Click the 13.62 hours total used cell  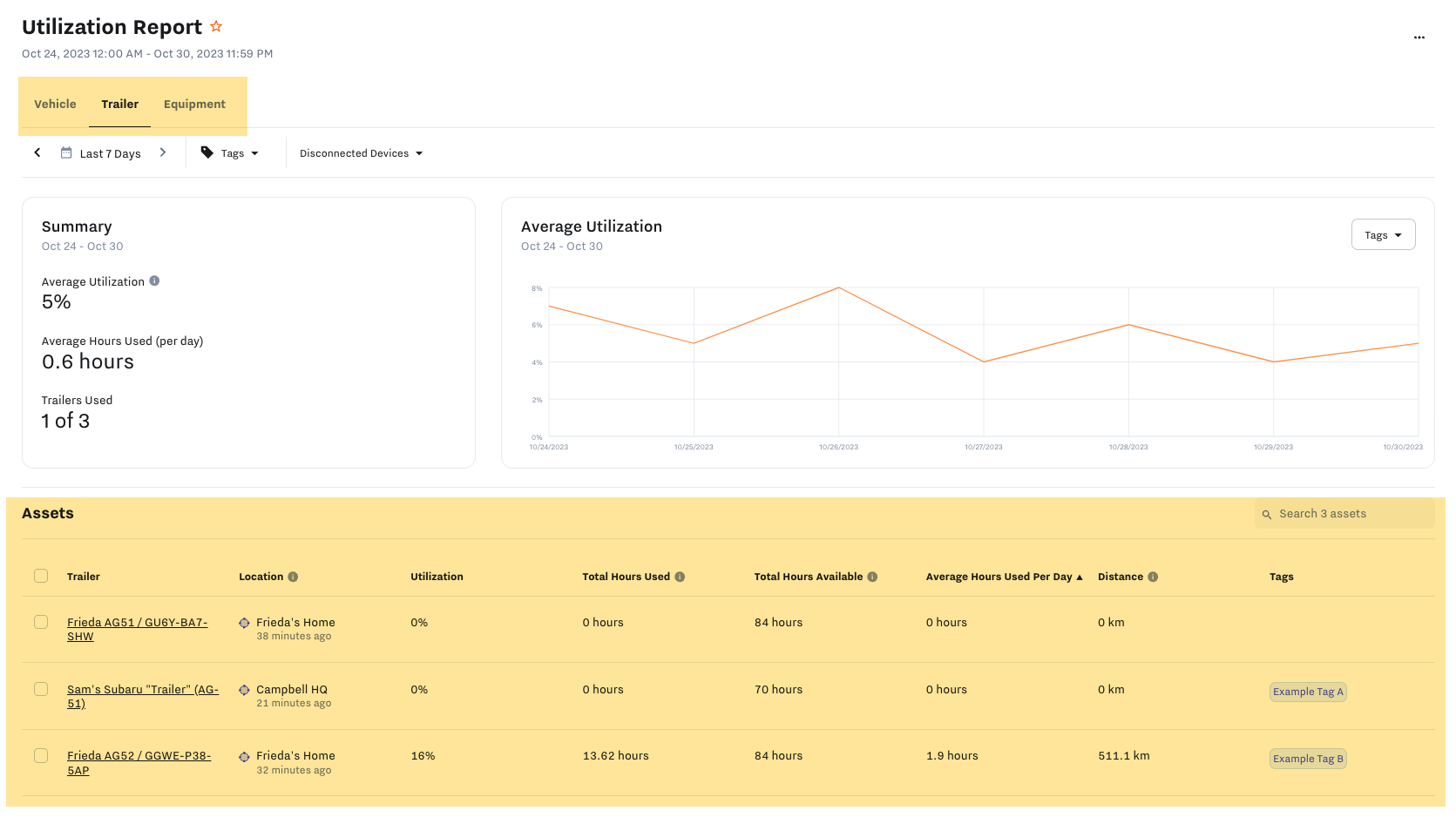pyautogui.click(x=615, y=756)
